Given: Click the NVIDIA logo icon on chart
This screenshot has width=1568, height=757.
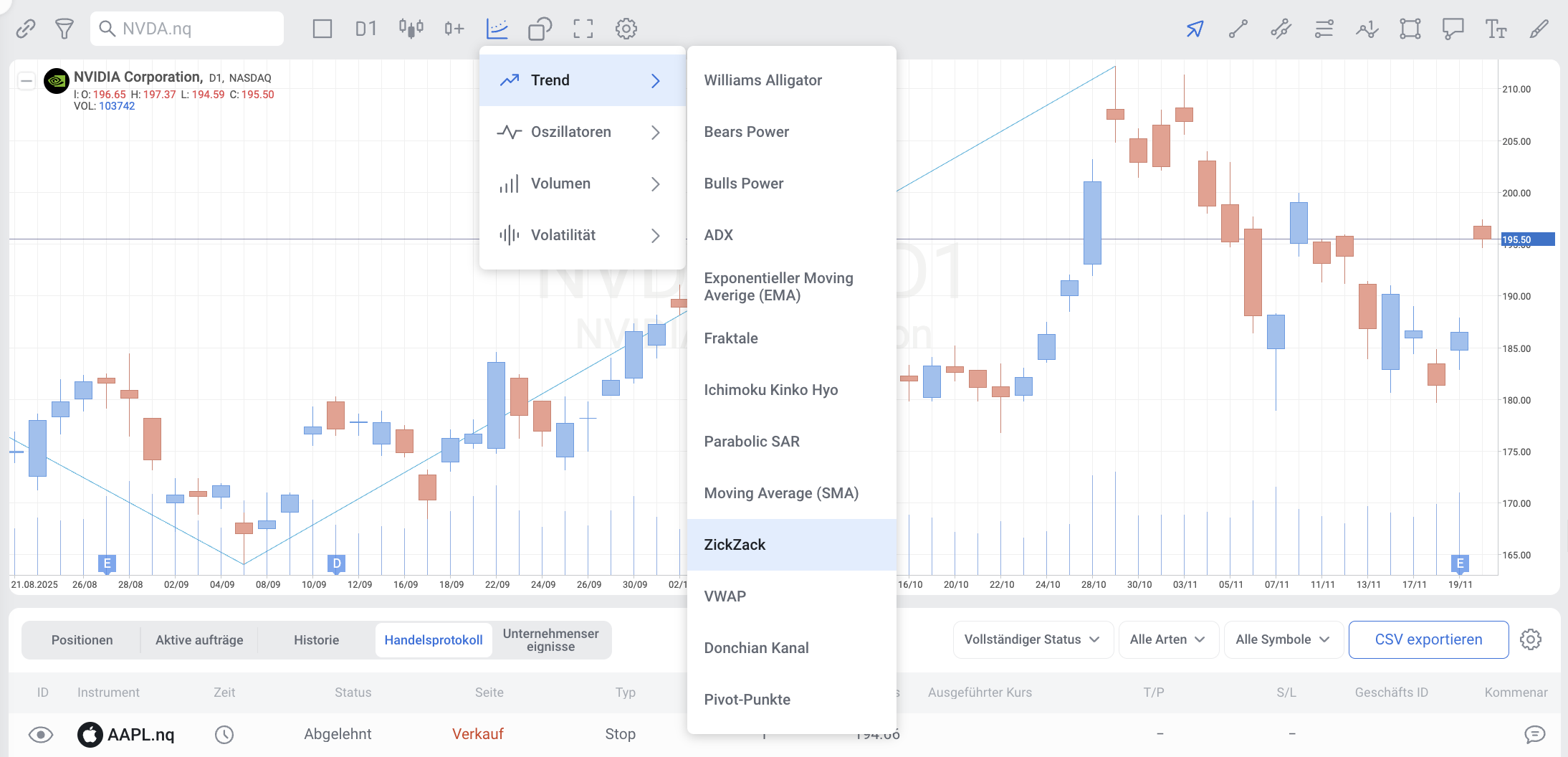Looking at the screenshot, I should coord(57,81).
